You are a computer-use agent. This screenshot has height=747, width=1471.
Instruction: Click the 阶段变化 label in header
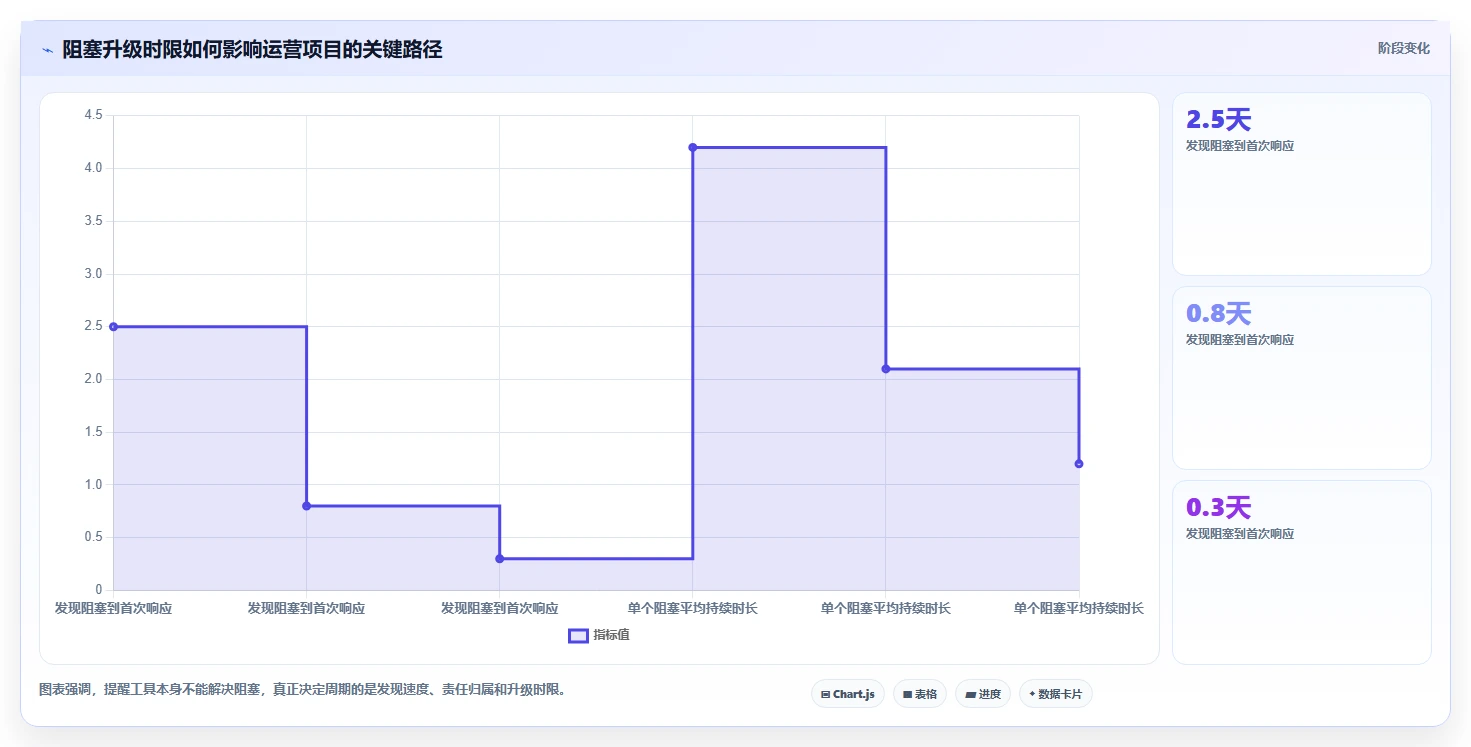click(1403, 48)
